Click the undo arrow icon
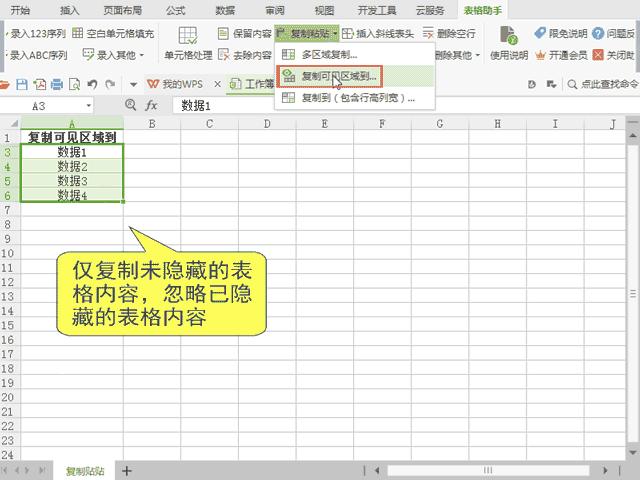 [x=92, y=84]
